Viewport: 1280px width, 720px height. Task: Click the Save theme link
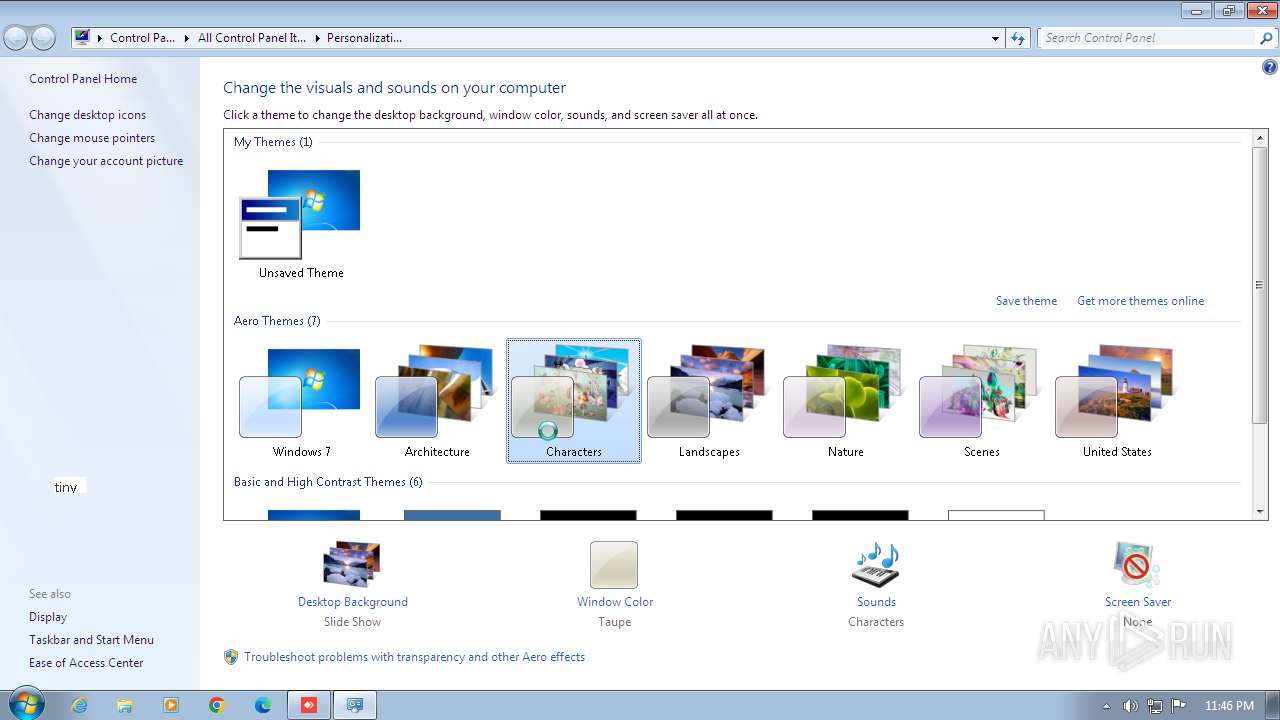point(1026,301)
